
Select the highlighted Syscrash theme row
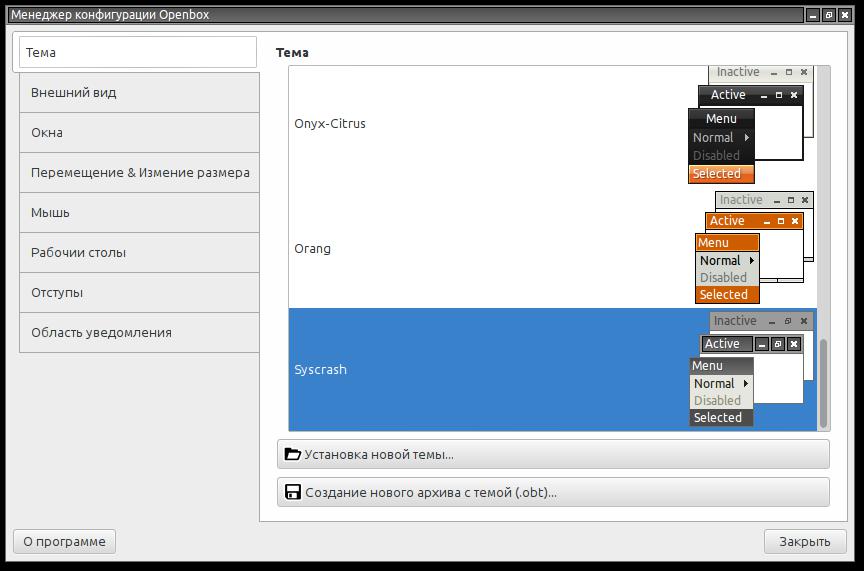click(553, 369)
